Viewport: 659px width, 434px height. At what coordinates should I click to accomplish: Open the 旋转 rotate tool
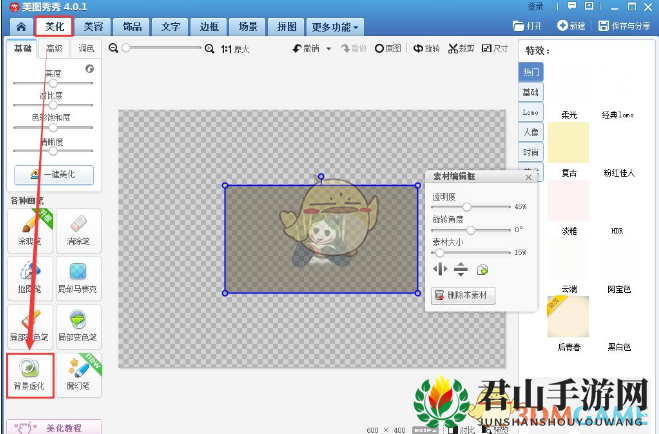coord(426,49)
